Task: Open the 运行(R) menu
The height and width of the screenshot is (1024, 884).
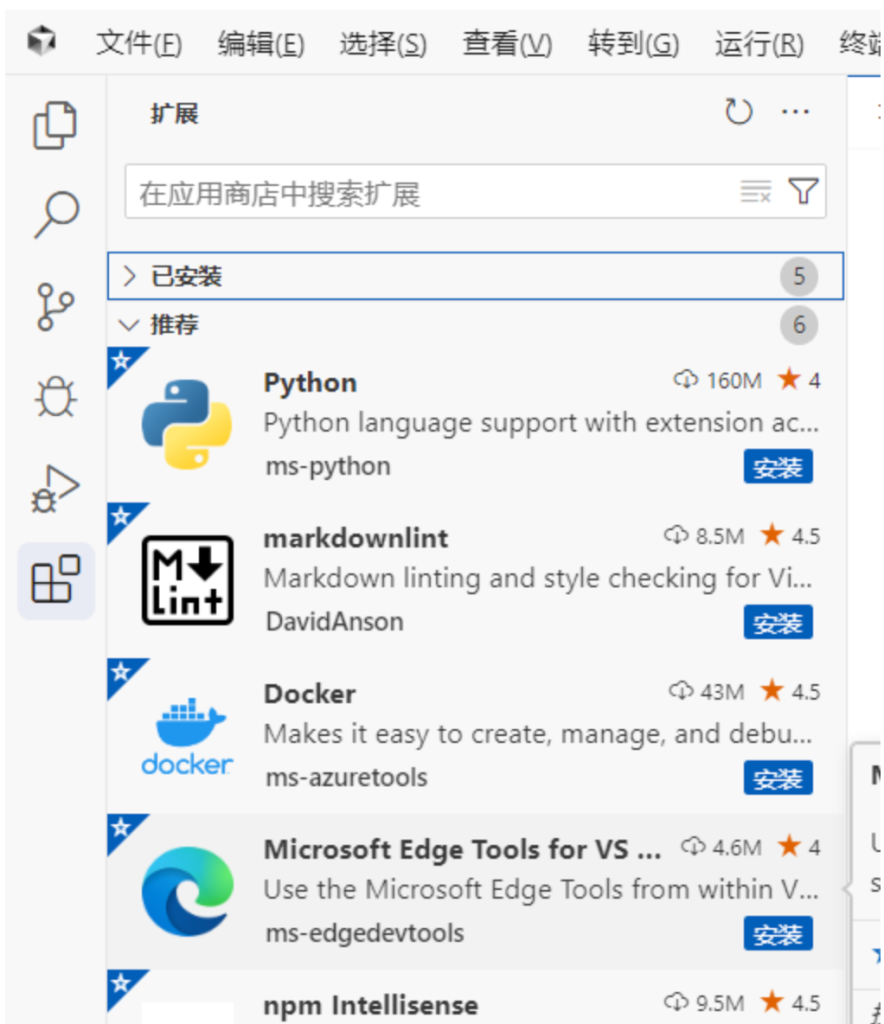Action: click(759, 44)
